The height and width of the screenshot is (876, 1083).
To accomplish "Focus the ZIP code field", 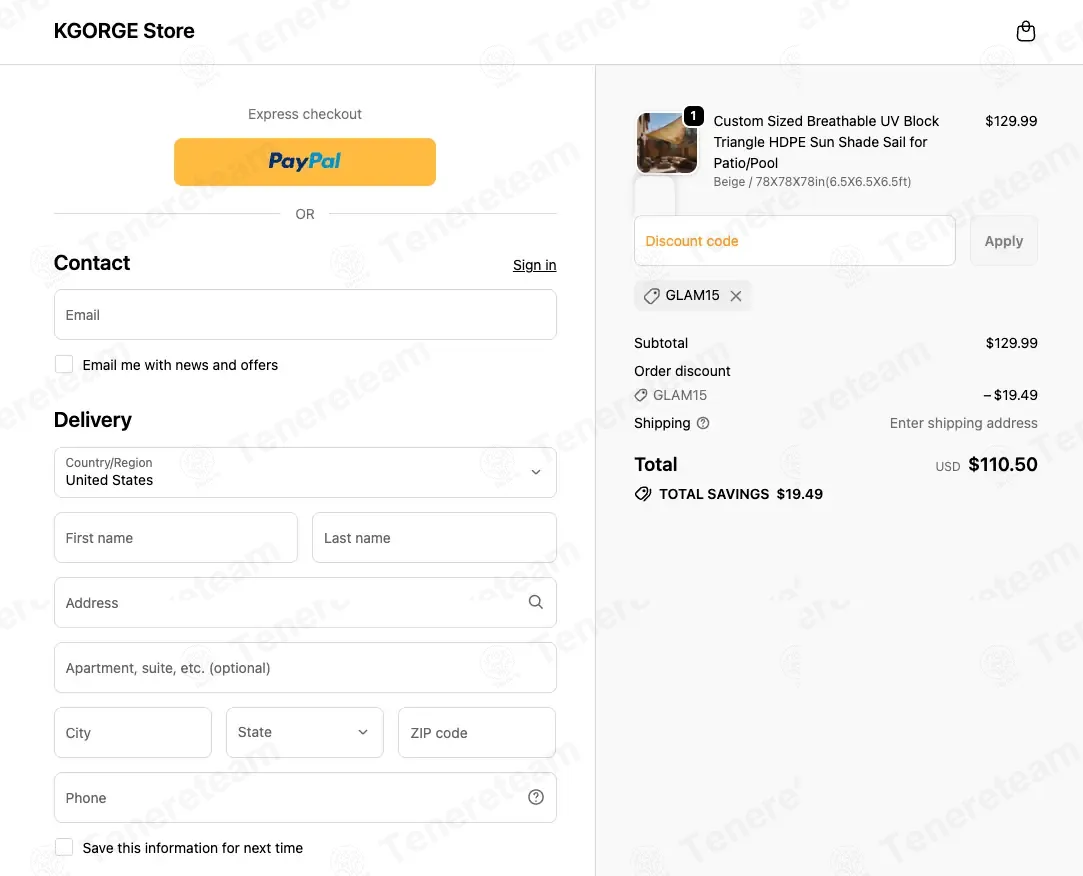I will tap(477, 732).
